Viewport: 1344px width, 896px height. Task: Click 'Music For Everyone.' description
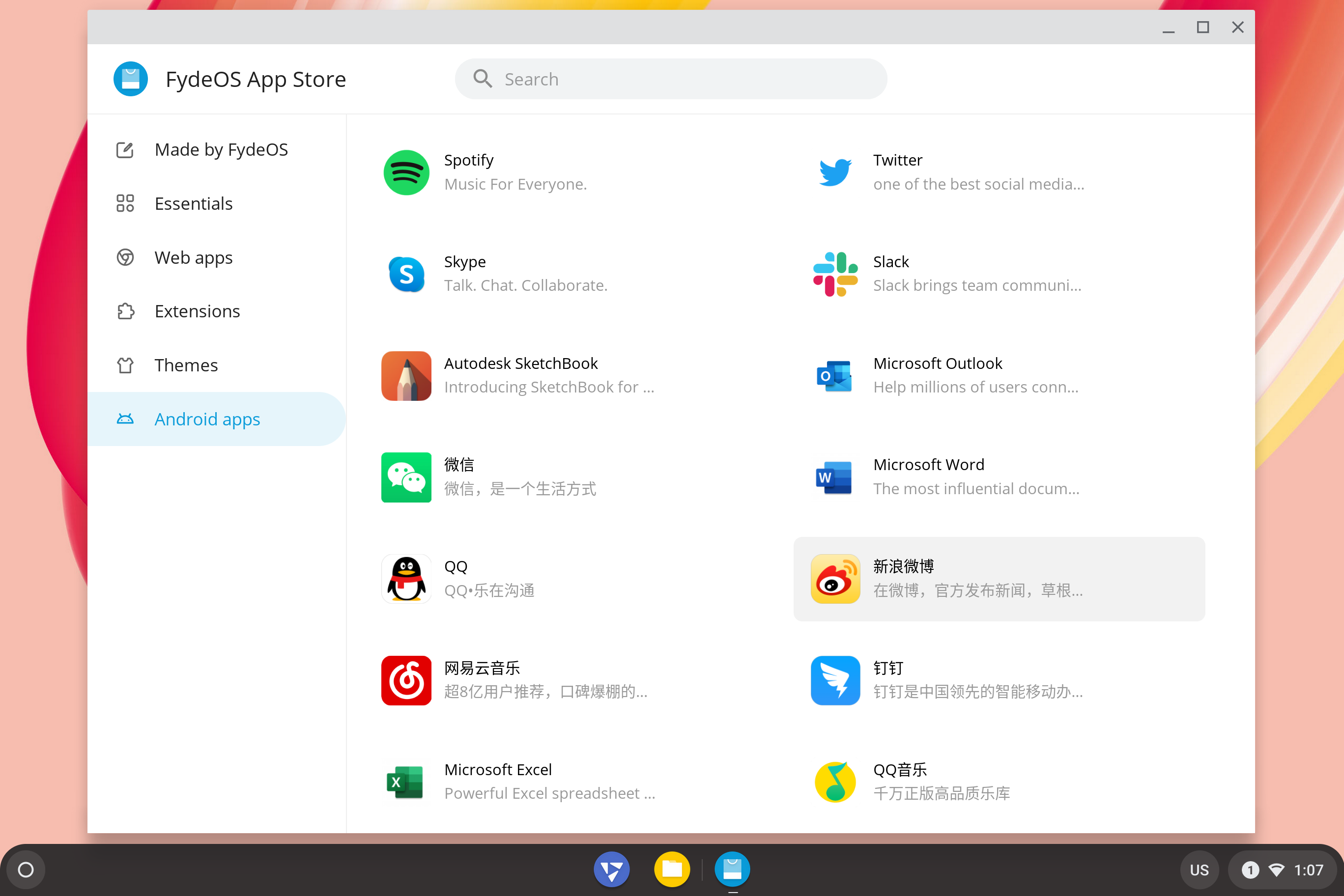(x=515, y=185)
